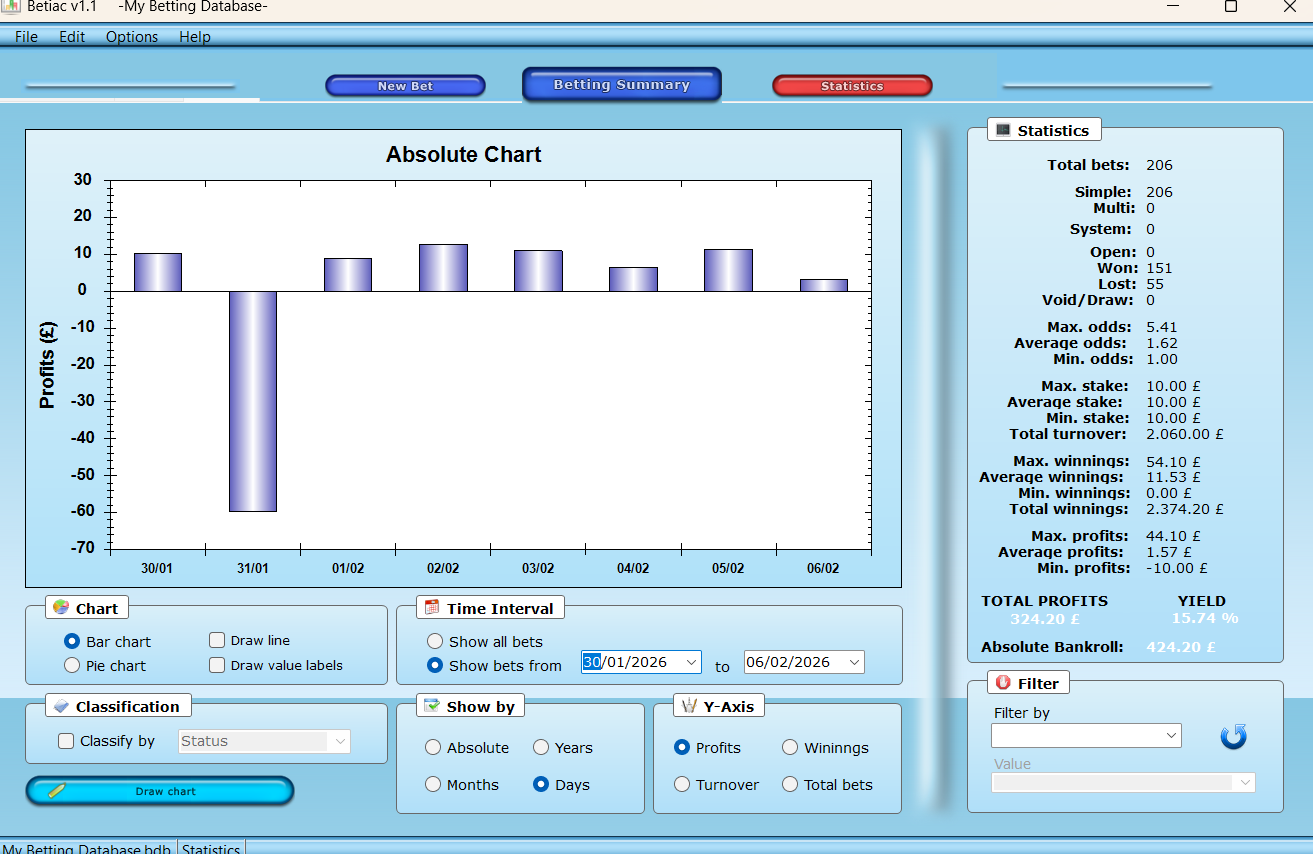The width and height of the screenshot is (1313, 854).
Task: Switch to the Statistics tab at bottom
Action: coord(211,848)
